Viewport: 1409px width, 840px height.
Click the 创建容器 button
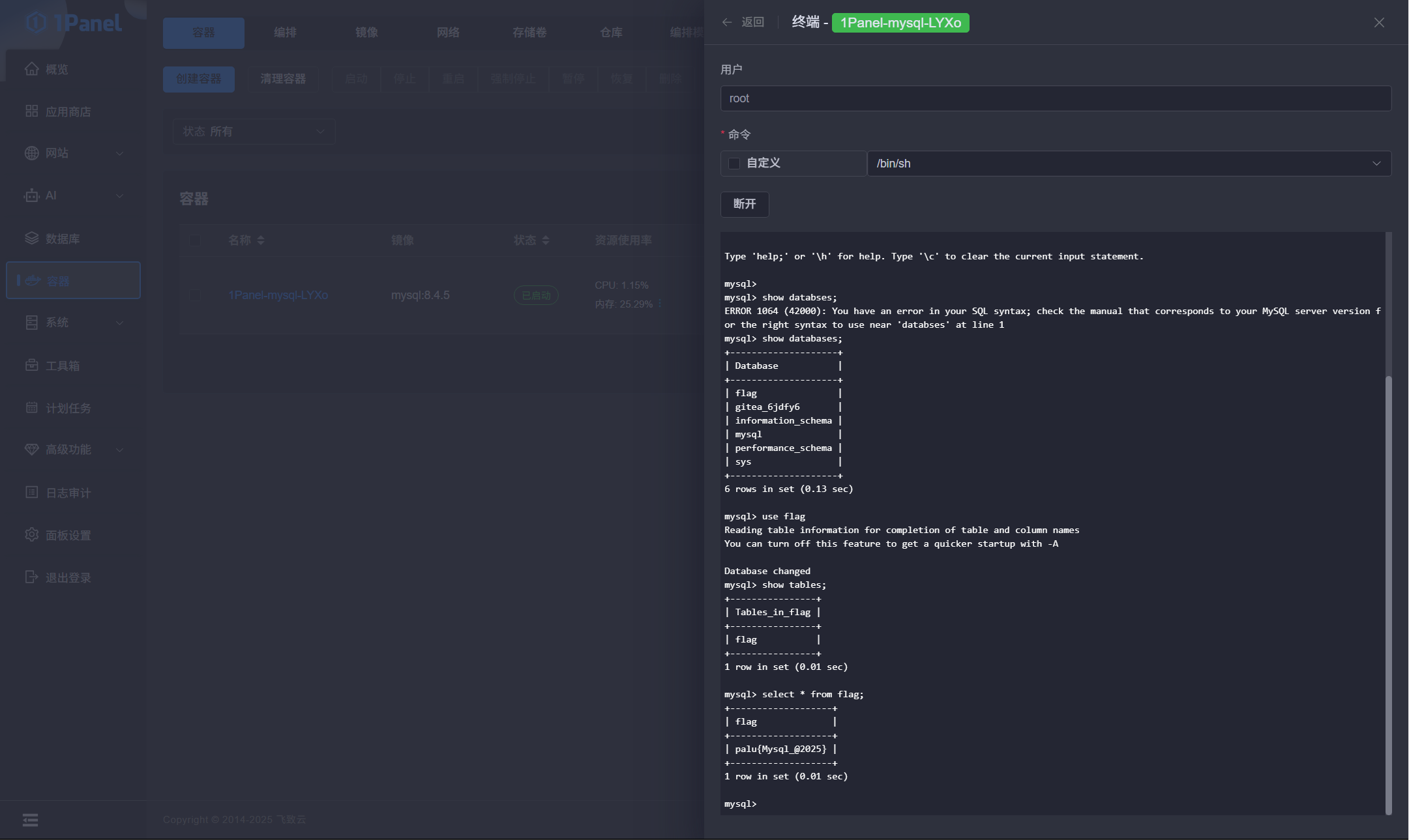(x=199, y=79)
